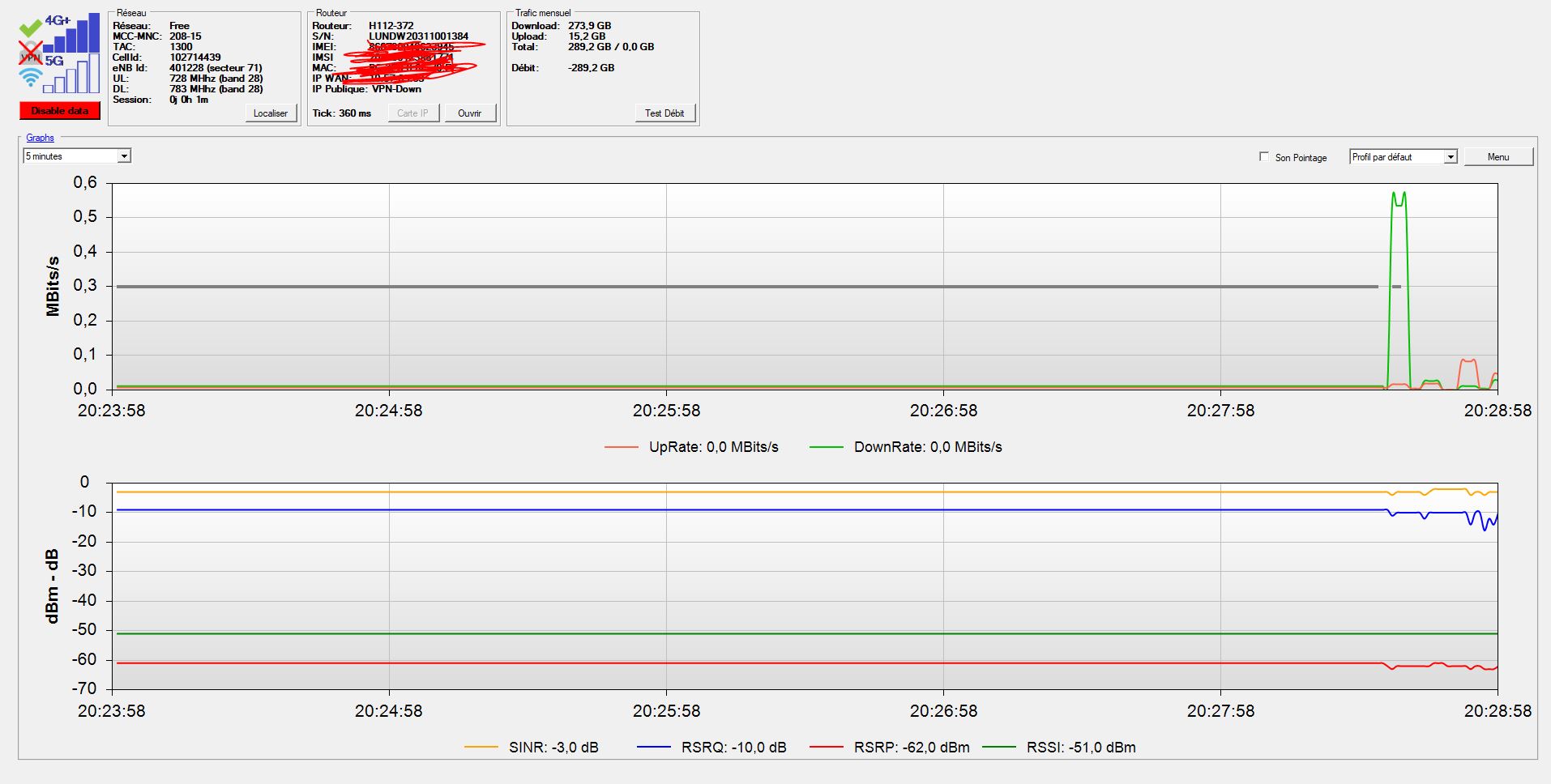This screenshot has height=784, width=1551.
Task: Click the IP Publique value VPN-Down
Action: click(396, 89)
